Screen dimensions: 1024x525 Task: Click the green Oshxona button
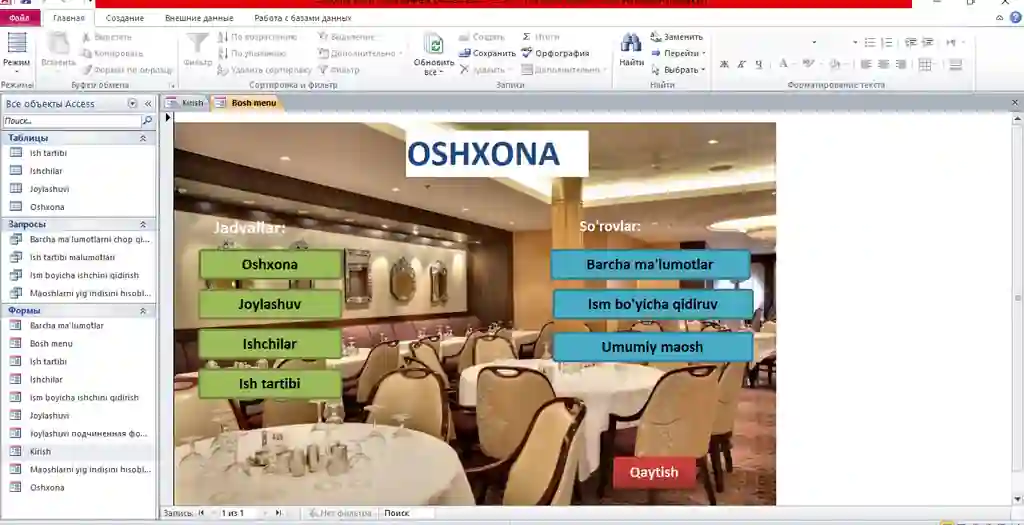tap(270, 264)
